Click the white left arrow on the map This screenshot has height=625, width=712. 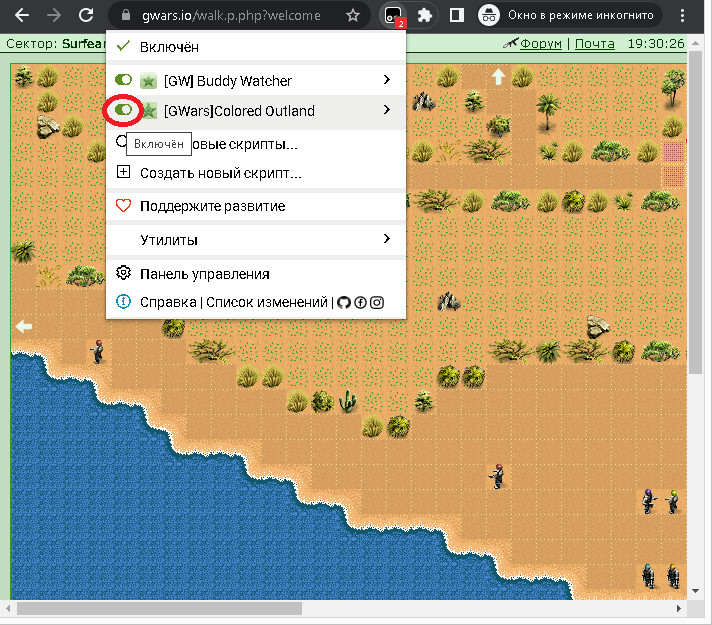[x=24, y=326]
